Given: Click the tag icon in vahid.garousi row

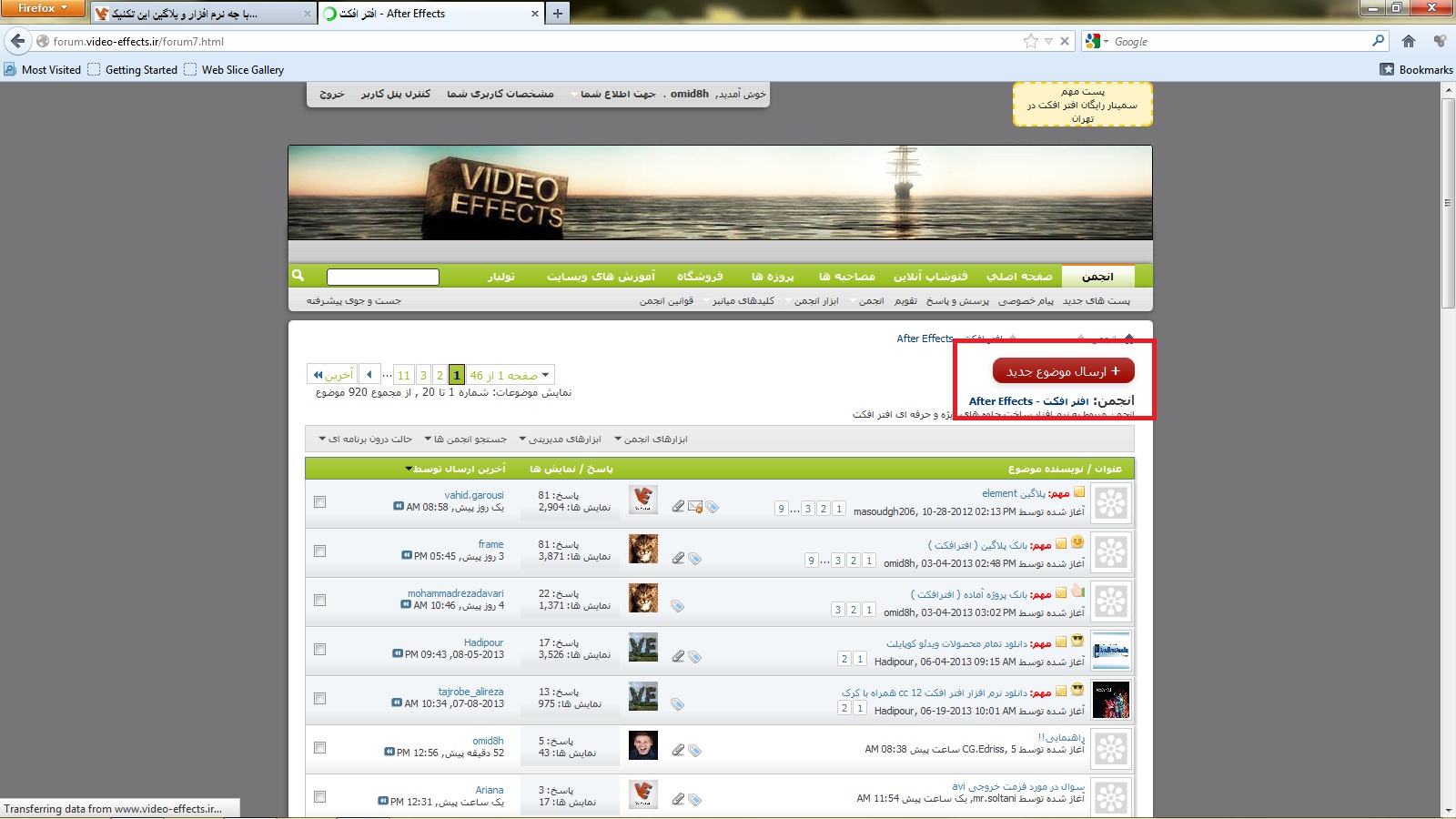Looking at the screenshot, I should pos(712,507).
